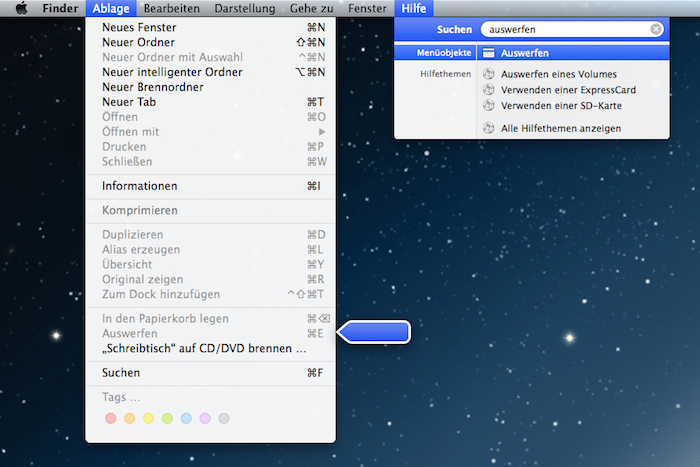
Task: Click the Tags … menu item
Action: [x=210, y=397]
